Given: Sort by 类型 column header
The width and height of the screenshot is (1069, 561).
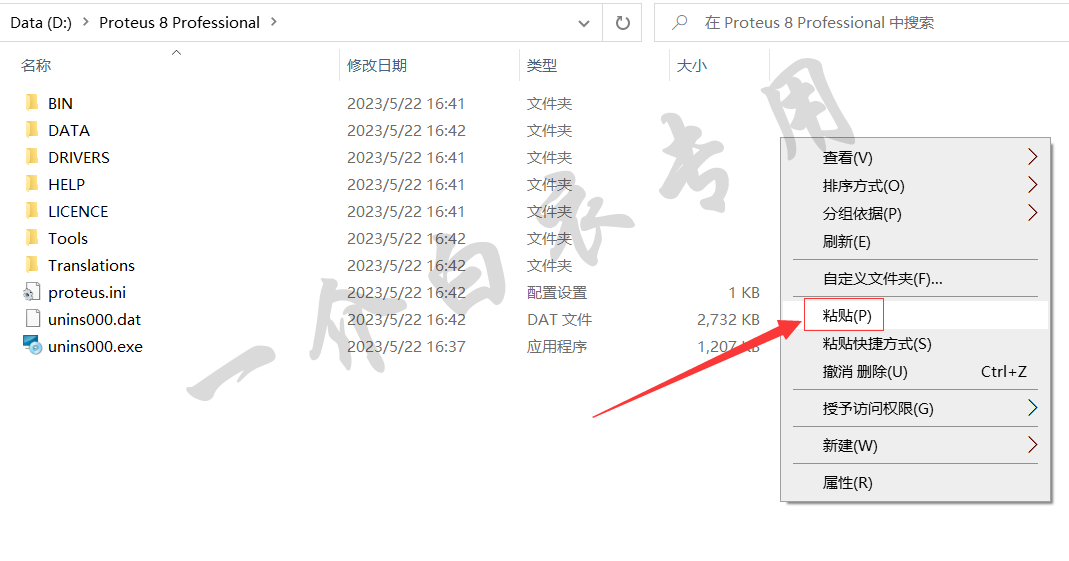Looking at the screenshot, I should point(542,65).
